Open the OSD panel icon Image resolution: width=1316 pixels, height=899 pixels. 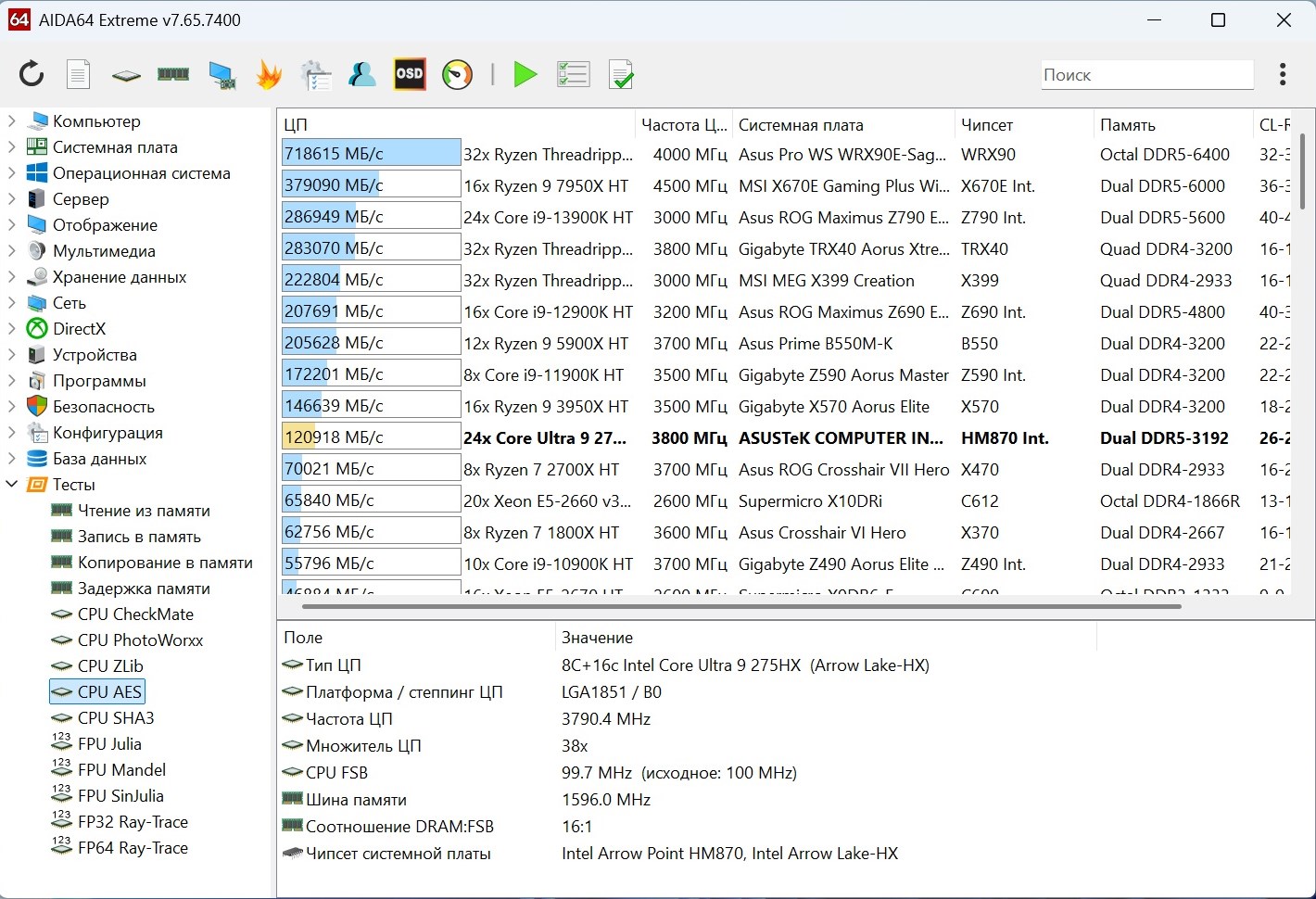(410, 74)
